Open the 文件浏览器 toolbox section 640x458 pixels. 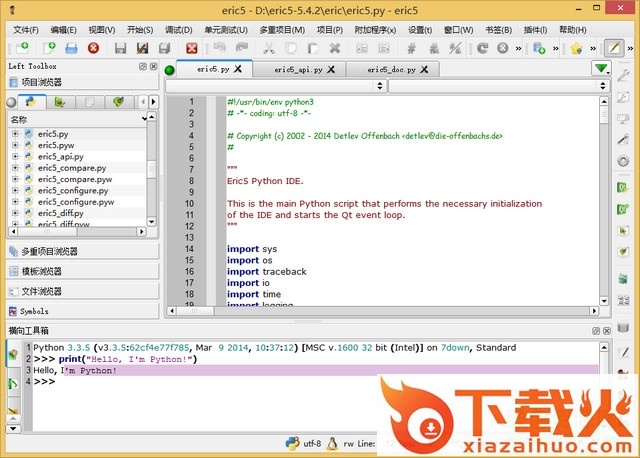[x=50, y=291]
